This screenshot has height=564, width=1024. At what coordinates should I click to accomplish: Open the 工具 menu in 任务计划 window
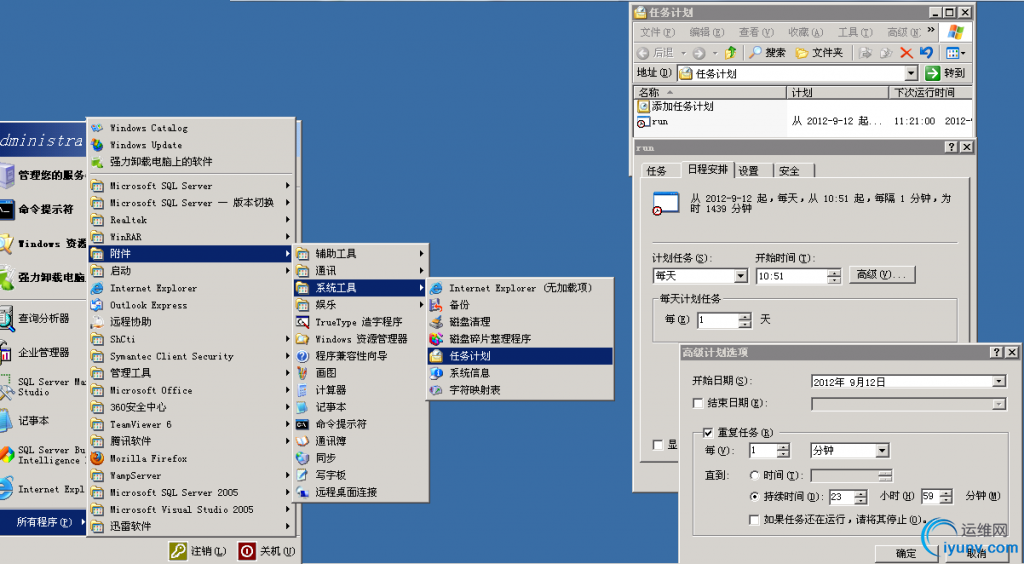pyautogui.click(x=855, y=32)
